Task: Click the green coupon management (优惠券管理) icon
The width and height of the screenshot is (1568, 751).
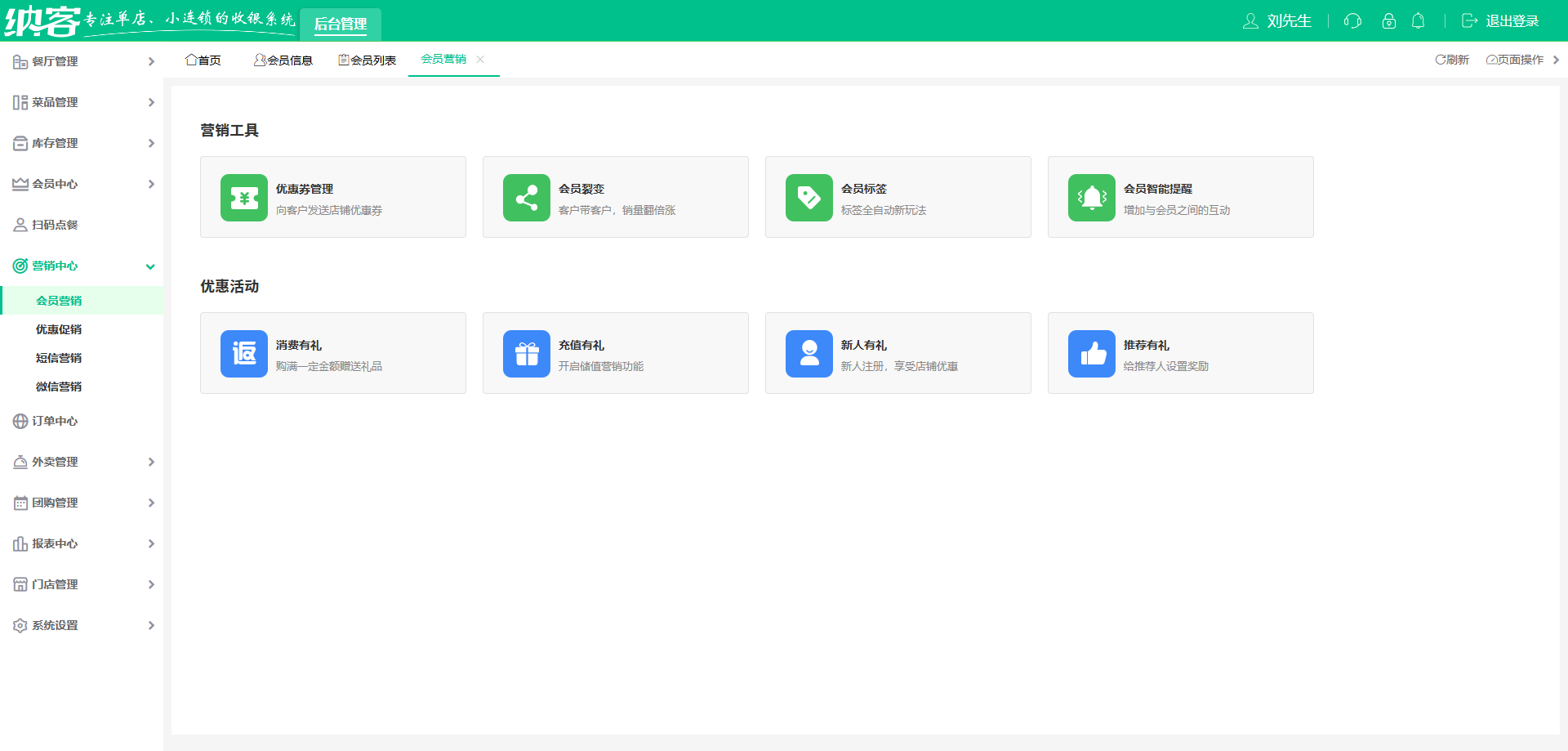Action: [243, 198]
